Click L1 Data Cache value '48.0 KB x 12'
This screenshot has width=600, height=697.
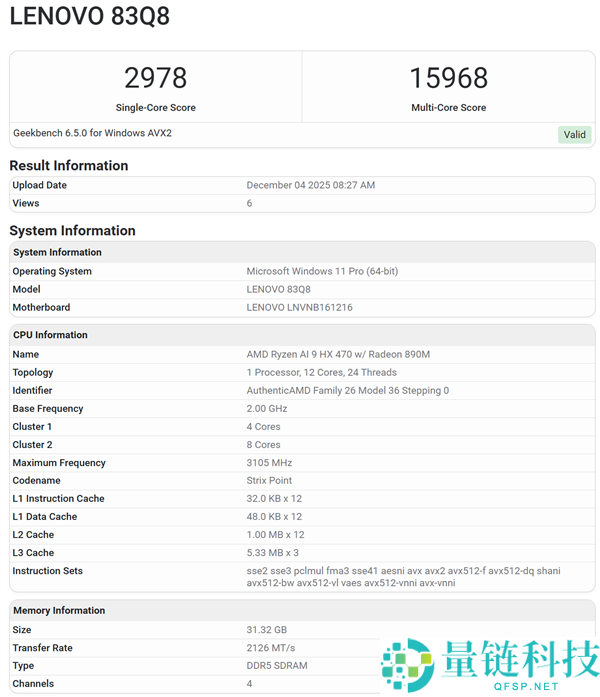(x=274, y=517)
